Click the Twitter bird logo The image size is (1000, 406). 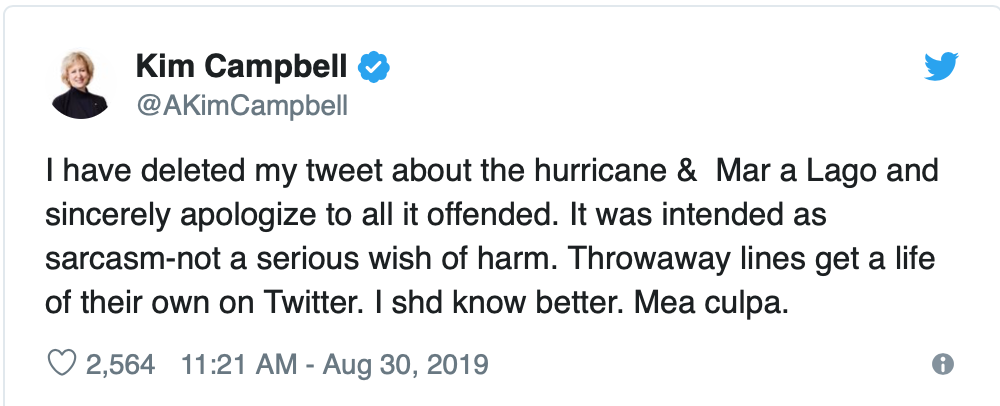point(941,66)
